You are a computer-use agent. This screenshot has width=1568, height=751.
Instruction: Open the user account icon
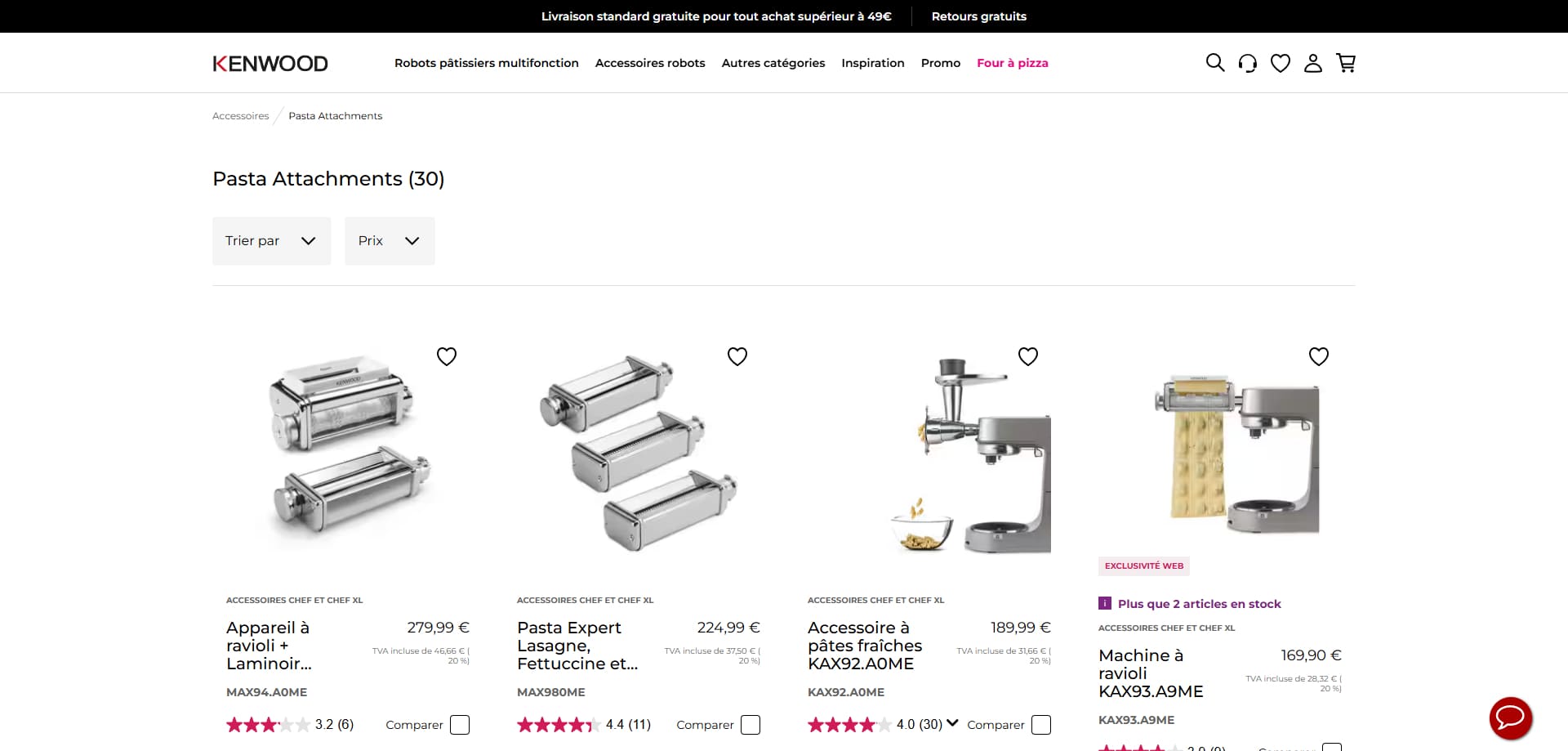pyautogui.click(x=1313, y=63)
